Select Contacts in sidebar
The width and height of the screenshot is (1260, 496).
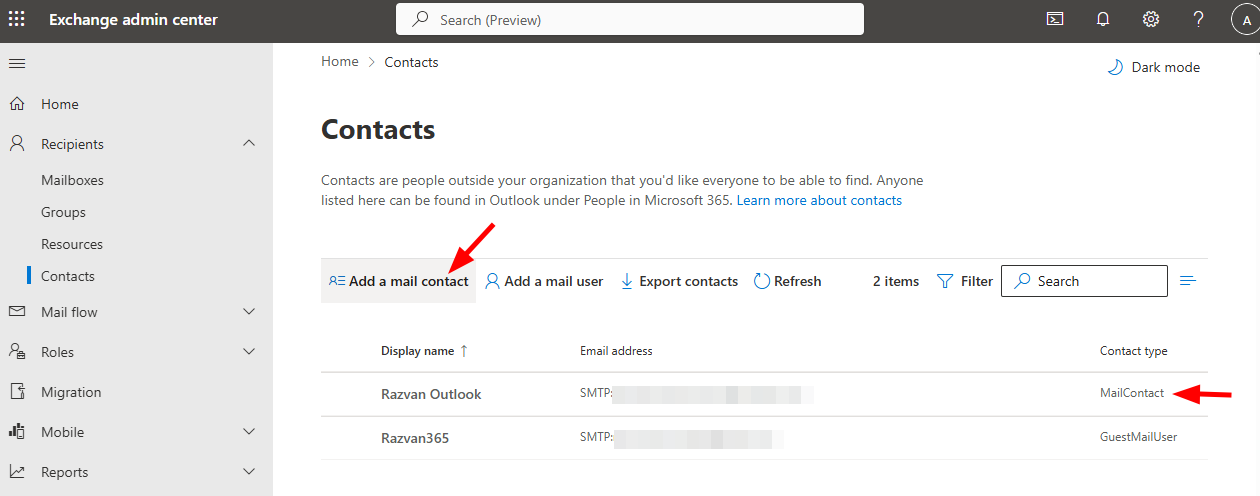tap(68, 276)
